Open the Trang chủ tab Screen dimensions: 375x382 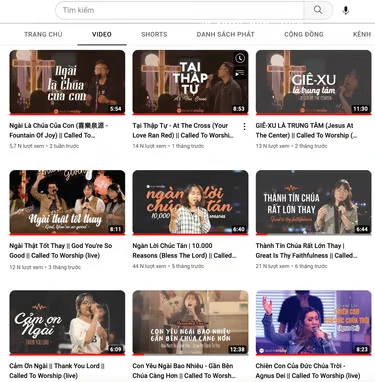tap(43, 34)
